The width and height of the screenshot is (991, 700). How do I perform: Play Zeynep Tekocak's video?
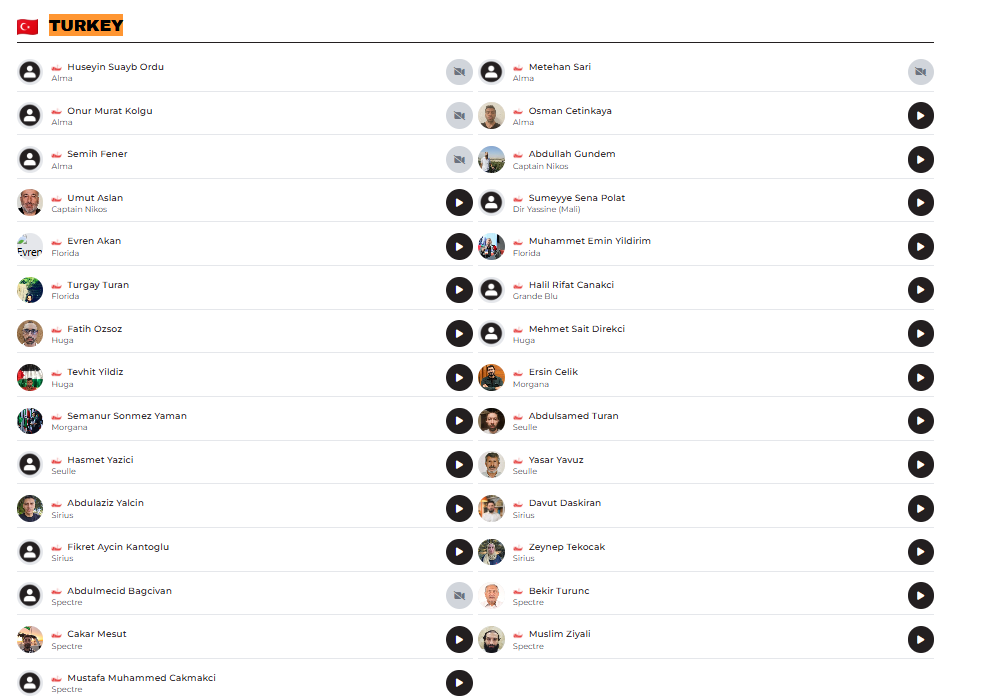pyautogui.click(x=921, y=552)
